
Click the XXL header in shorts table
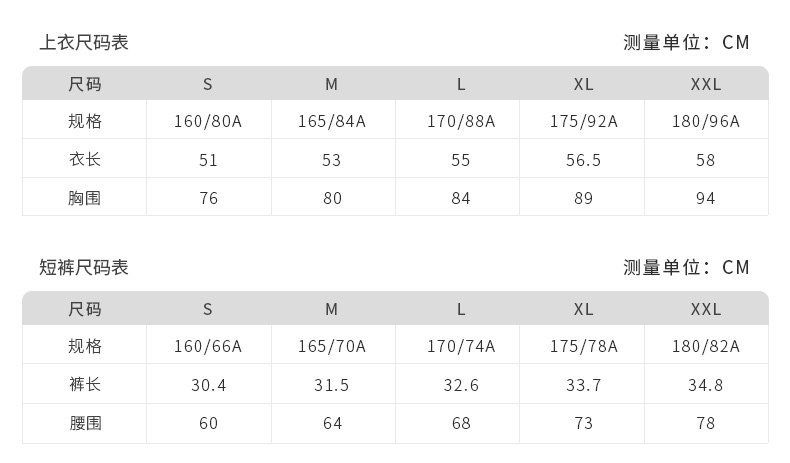point(706,309)
